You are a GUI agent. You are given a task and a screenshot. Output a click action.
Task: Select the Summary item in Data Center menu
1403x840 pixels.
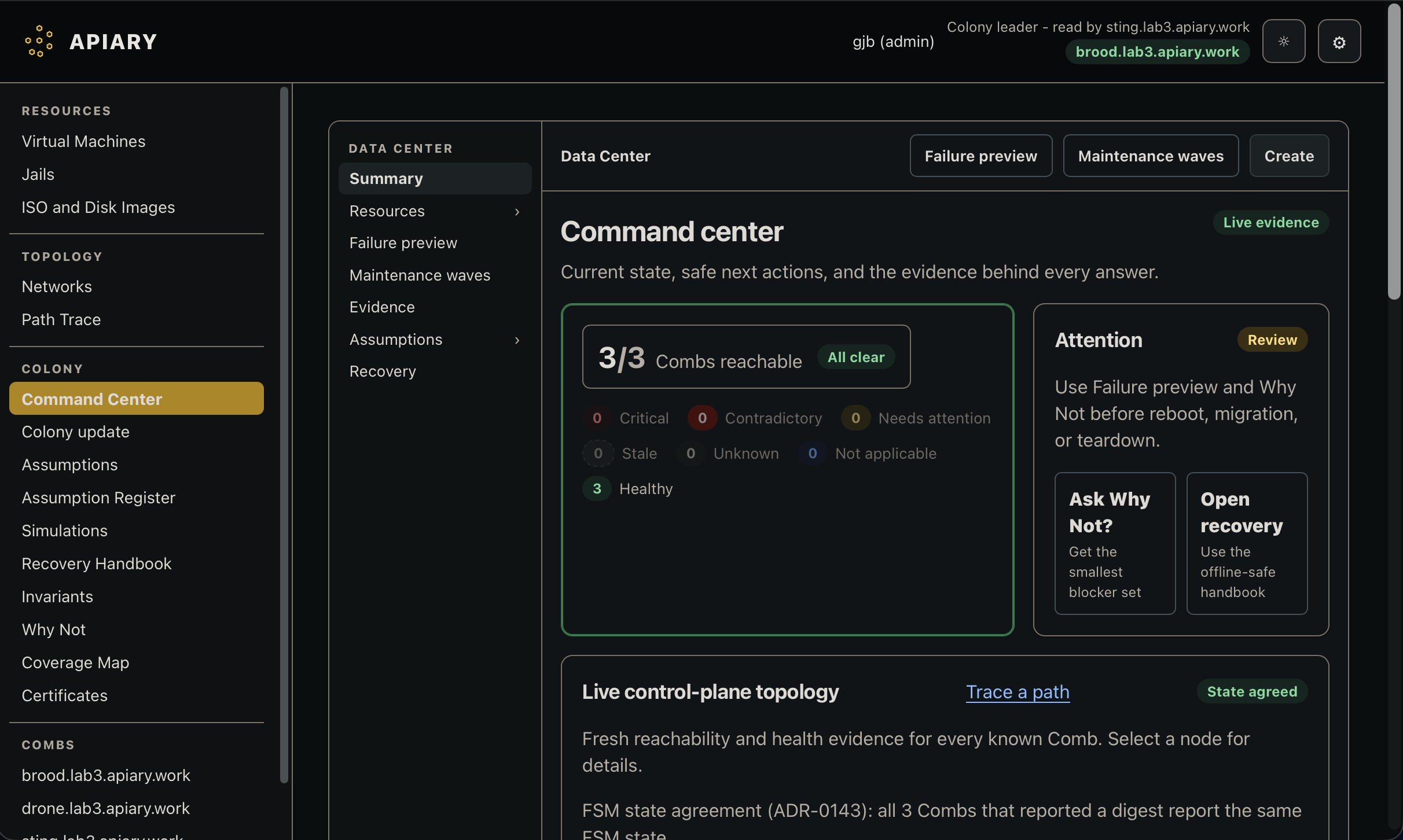[435, 179]
